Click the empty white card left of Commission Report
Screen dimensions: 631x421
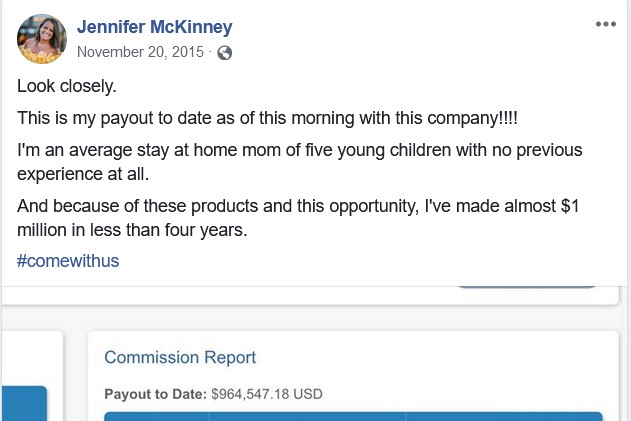click(32, 358)
